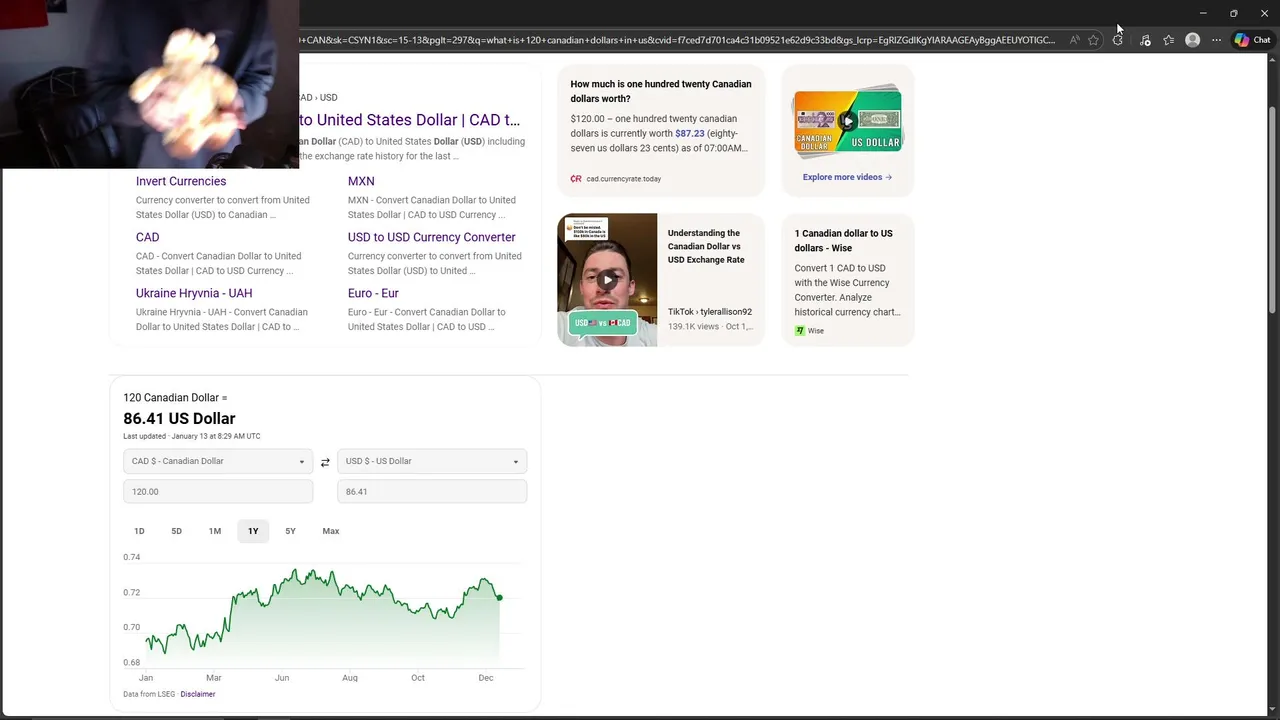
Task: Click the page vertical scrollbar thumb
Action: pos(1273,190)
